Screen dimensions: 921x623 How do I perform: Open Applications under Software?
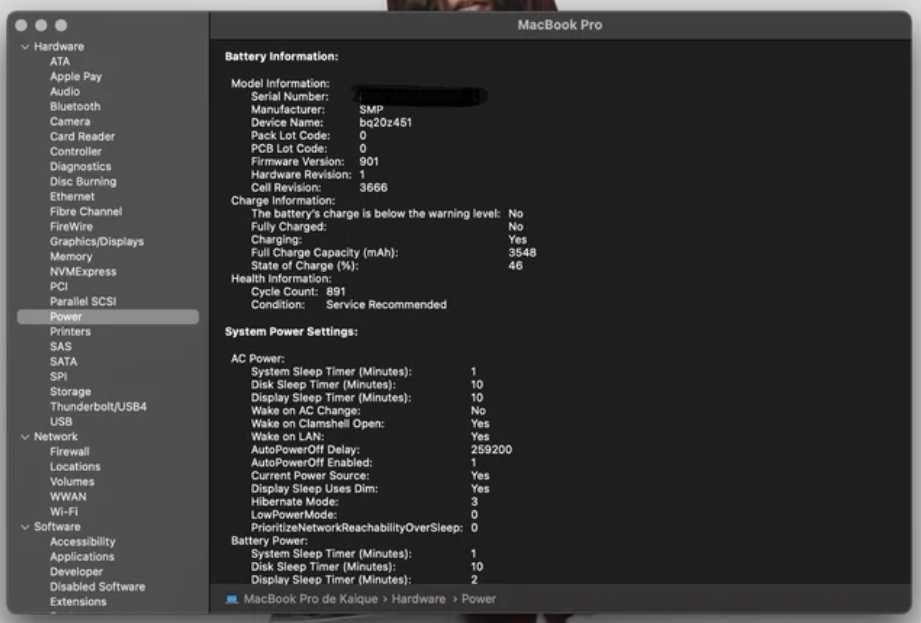(x=82, y=557)
